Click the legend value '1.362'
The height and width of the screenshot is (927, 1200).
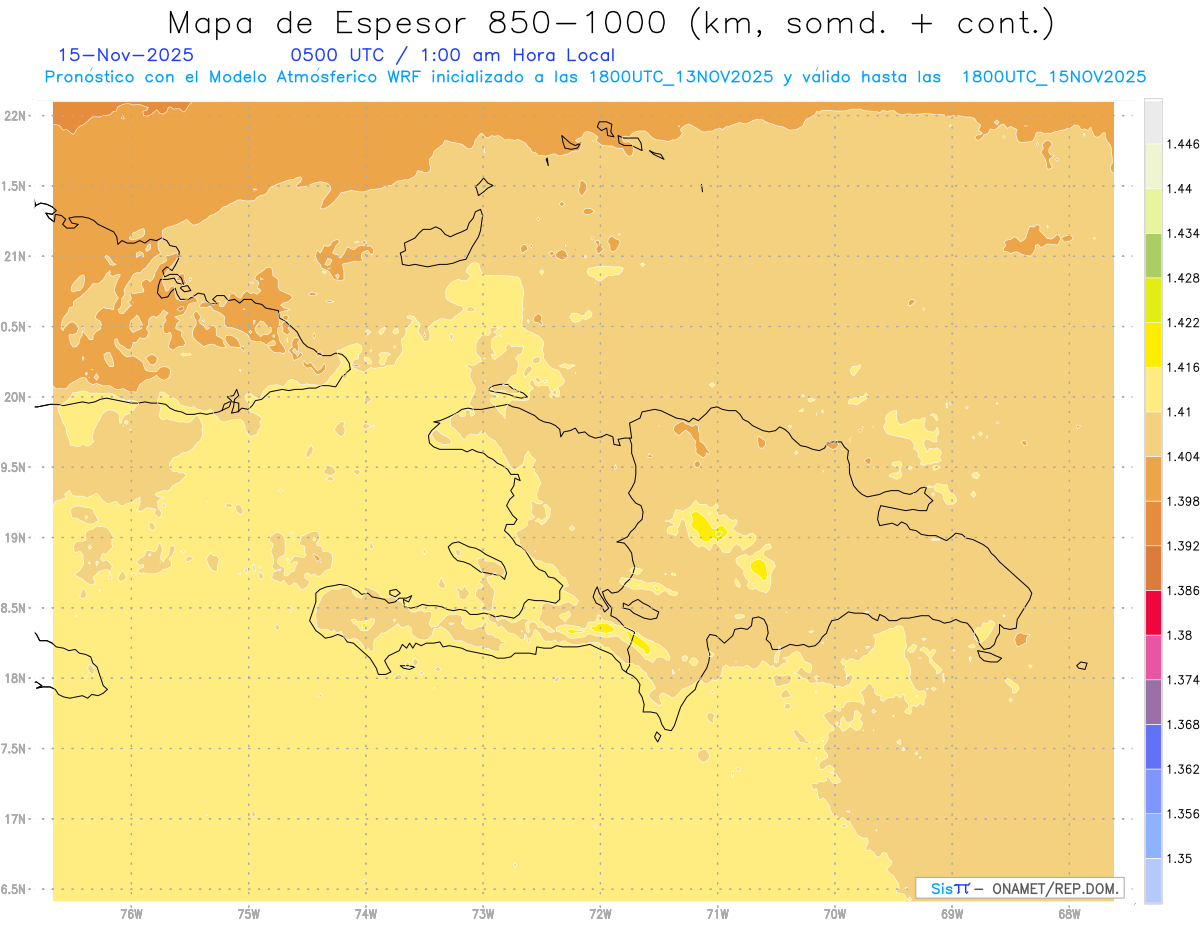(x=1184, y=769)
